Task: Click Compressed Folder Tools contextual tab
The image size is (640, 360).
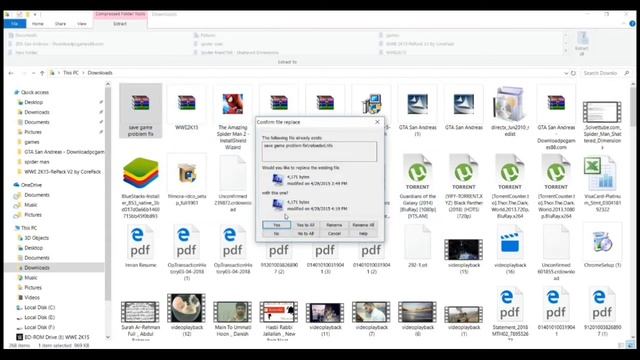Action: tap(120, 14)
